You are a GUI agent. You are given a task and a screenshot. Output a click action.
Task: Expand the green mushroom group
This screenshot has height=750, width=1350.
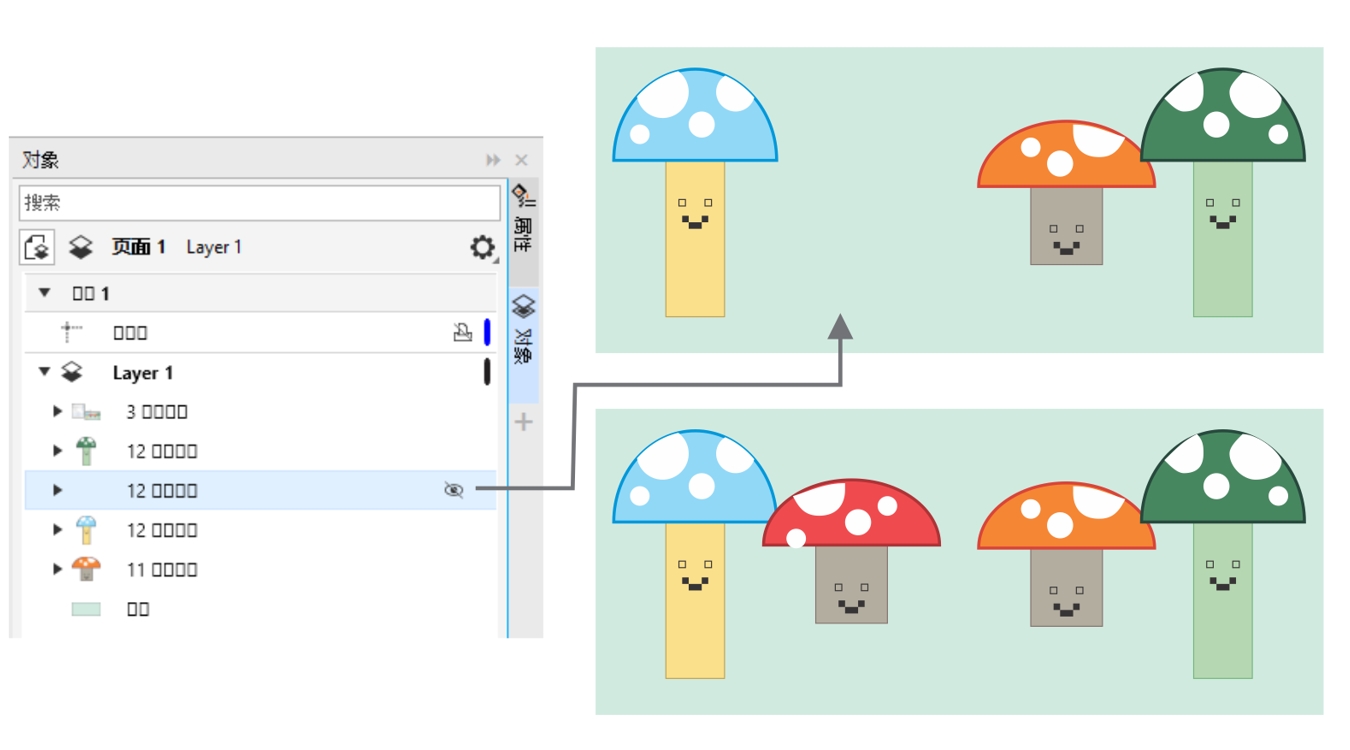click(58, 451)
